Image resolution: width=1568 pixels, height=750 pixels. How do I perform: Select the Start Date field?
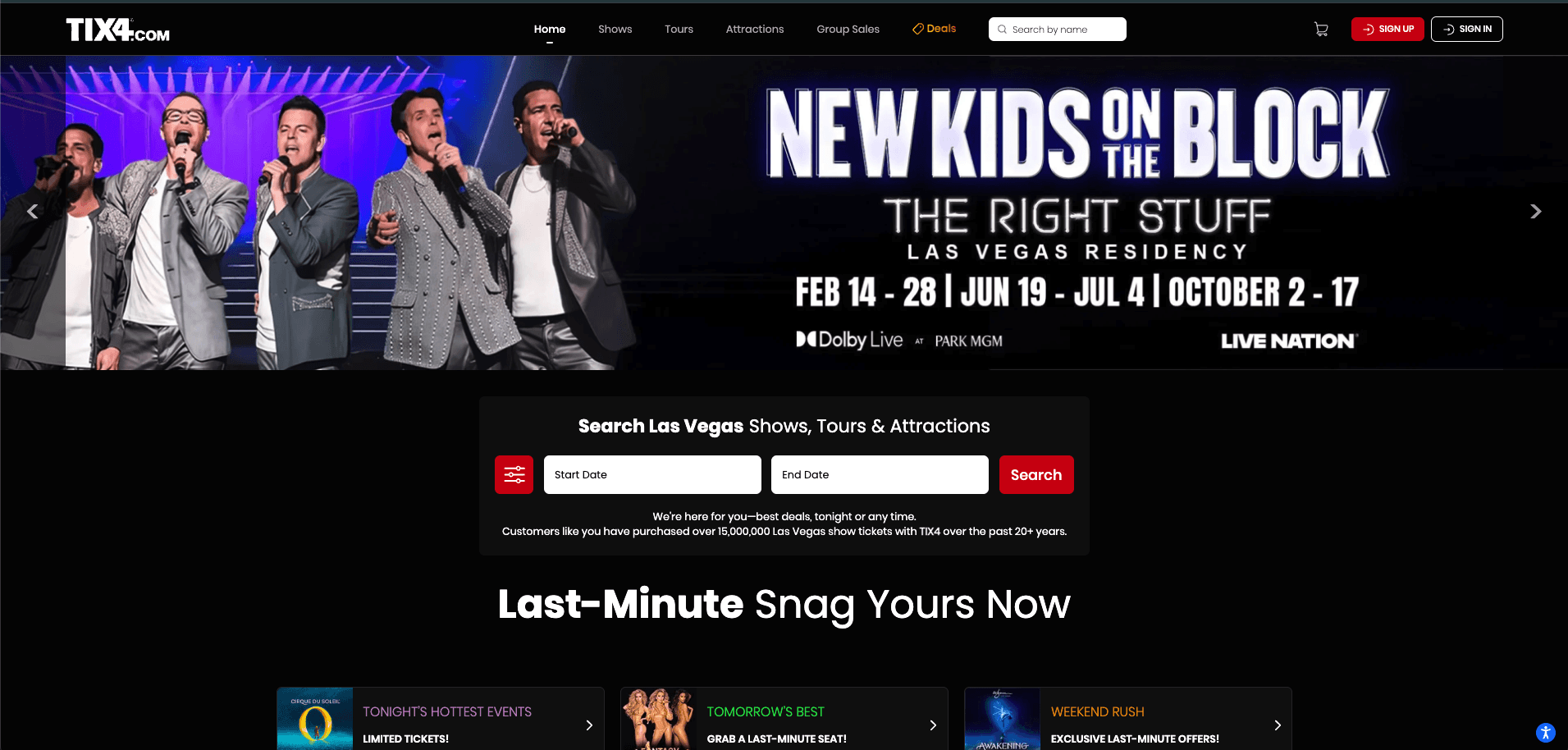click(652, 474)
